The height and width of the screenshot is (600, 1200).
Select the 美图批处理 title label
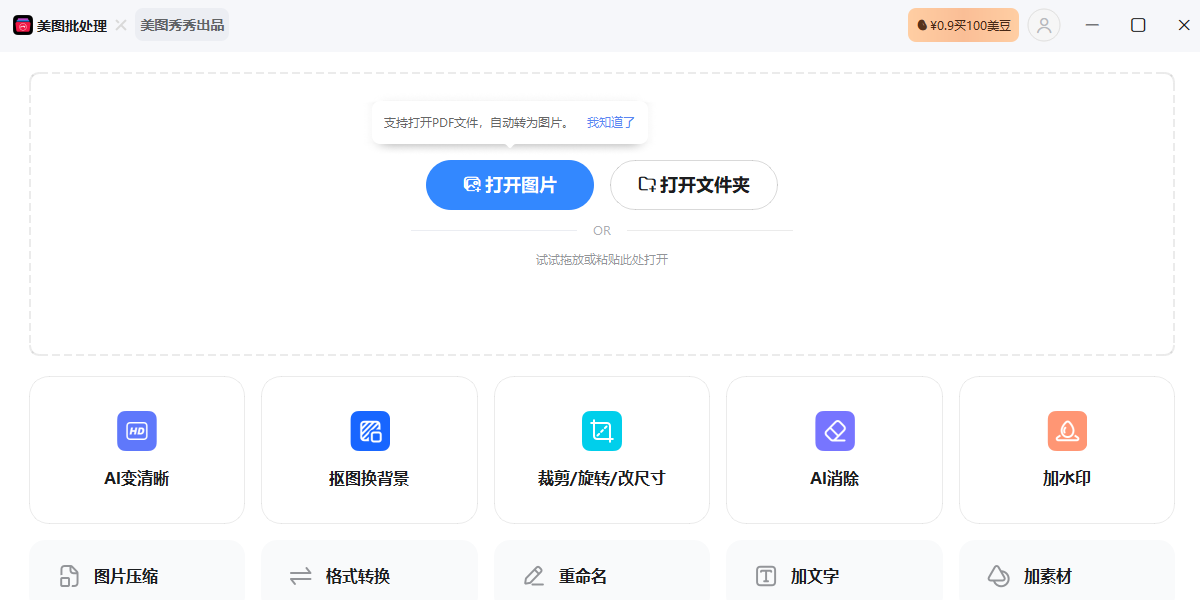tap(72, 26)
